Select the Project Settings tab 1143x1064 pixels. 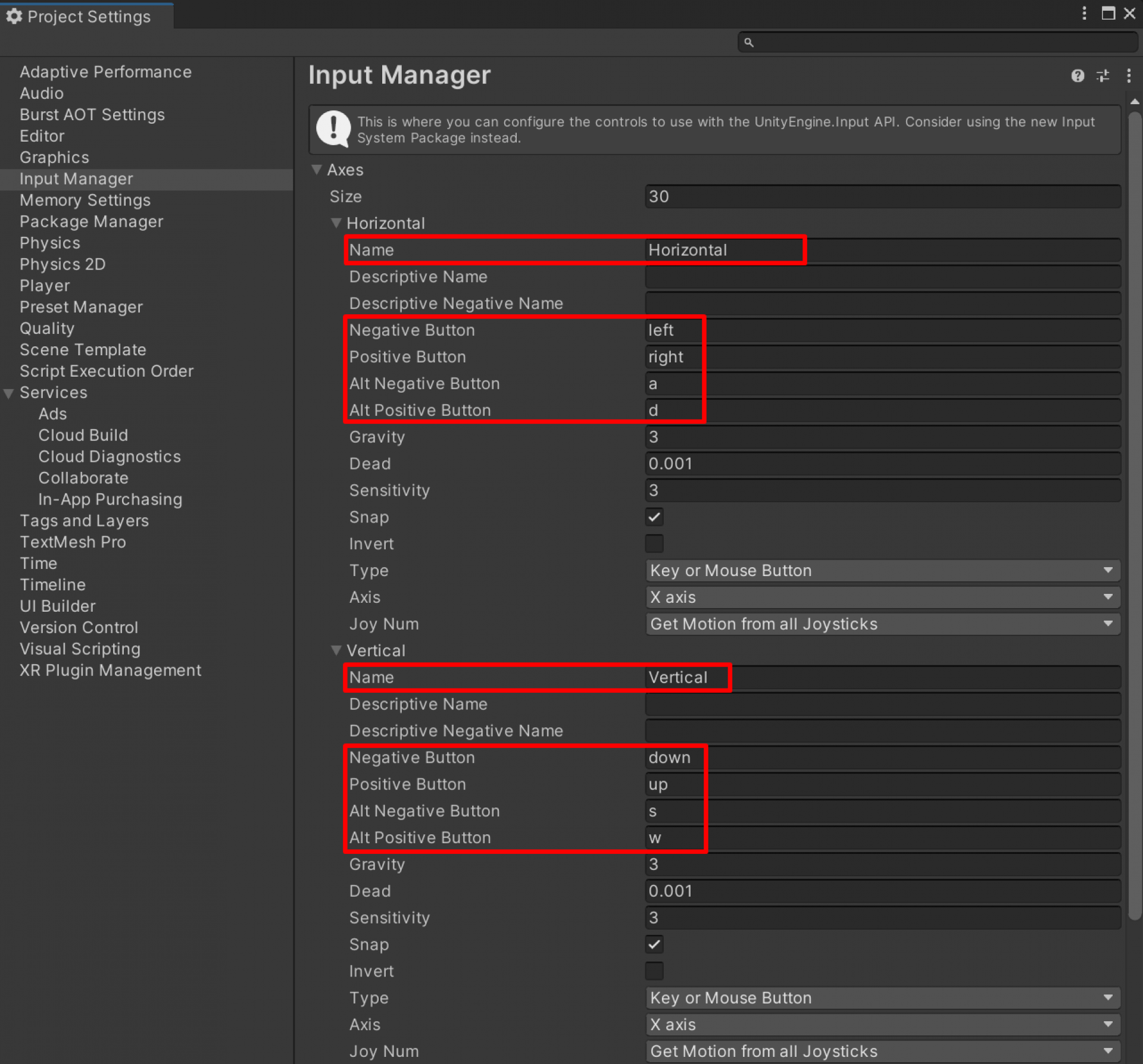[87, 16]
